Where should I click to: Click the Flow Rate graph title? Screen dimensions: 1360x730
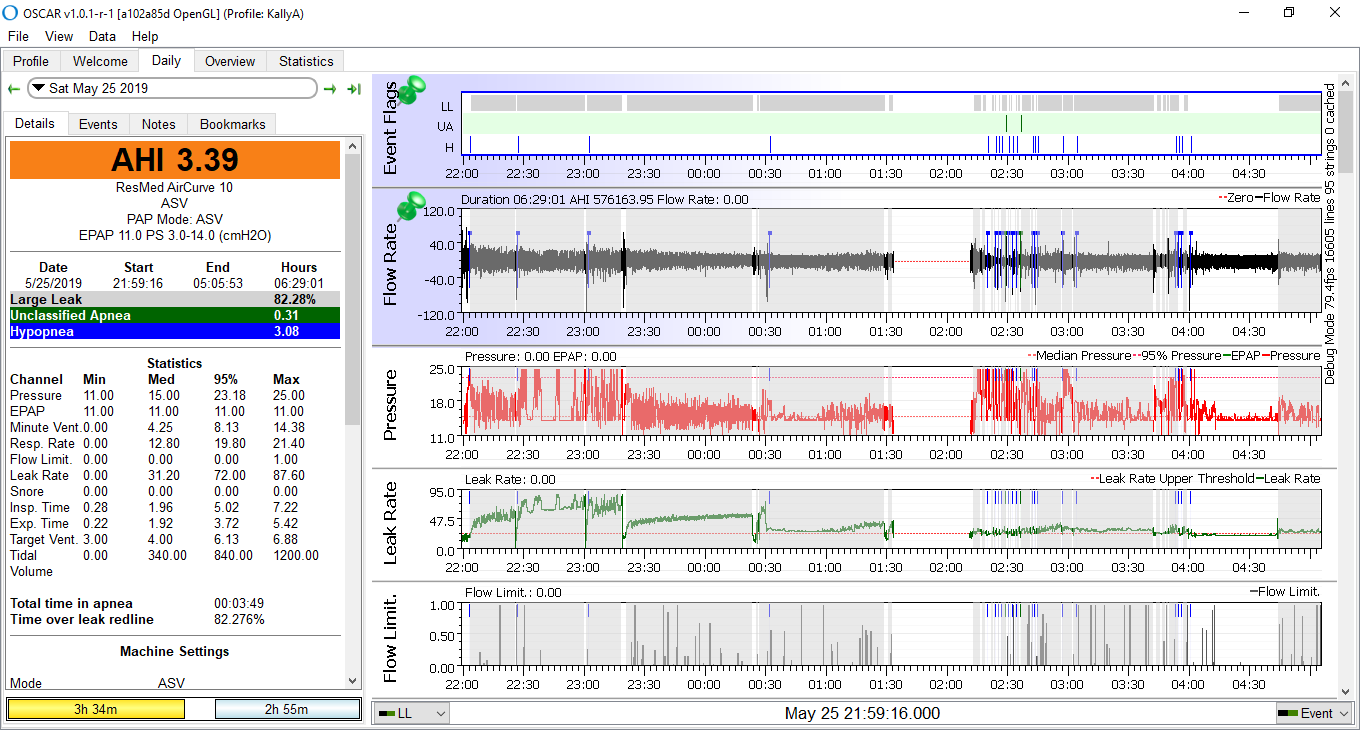[390, 265]
